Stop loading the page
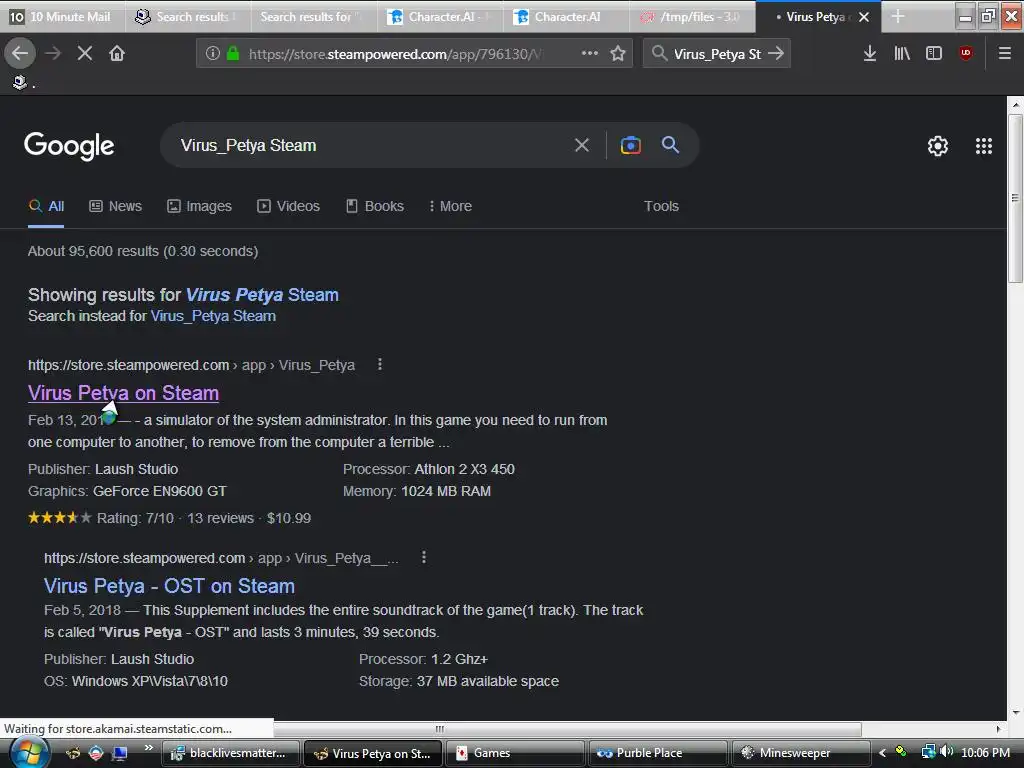Screen dimensions: 1024x768 click(85, 54)
